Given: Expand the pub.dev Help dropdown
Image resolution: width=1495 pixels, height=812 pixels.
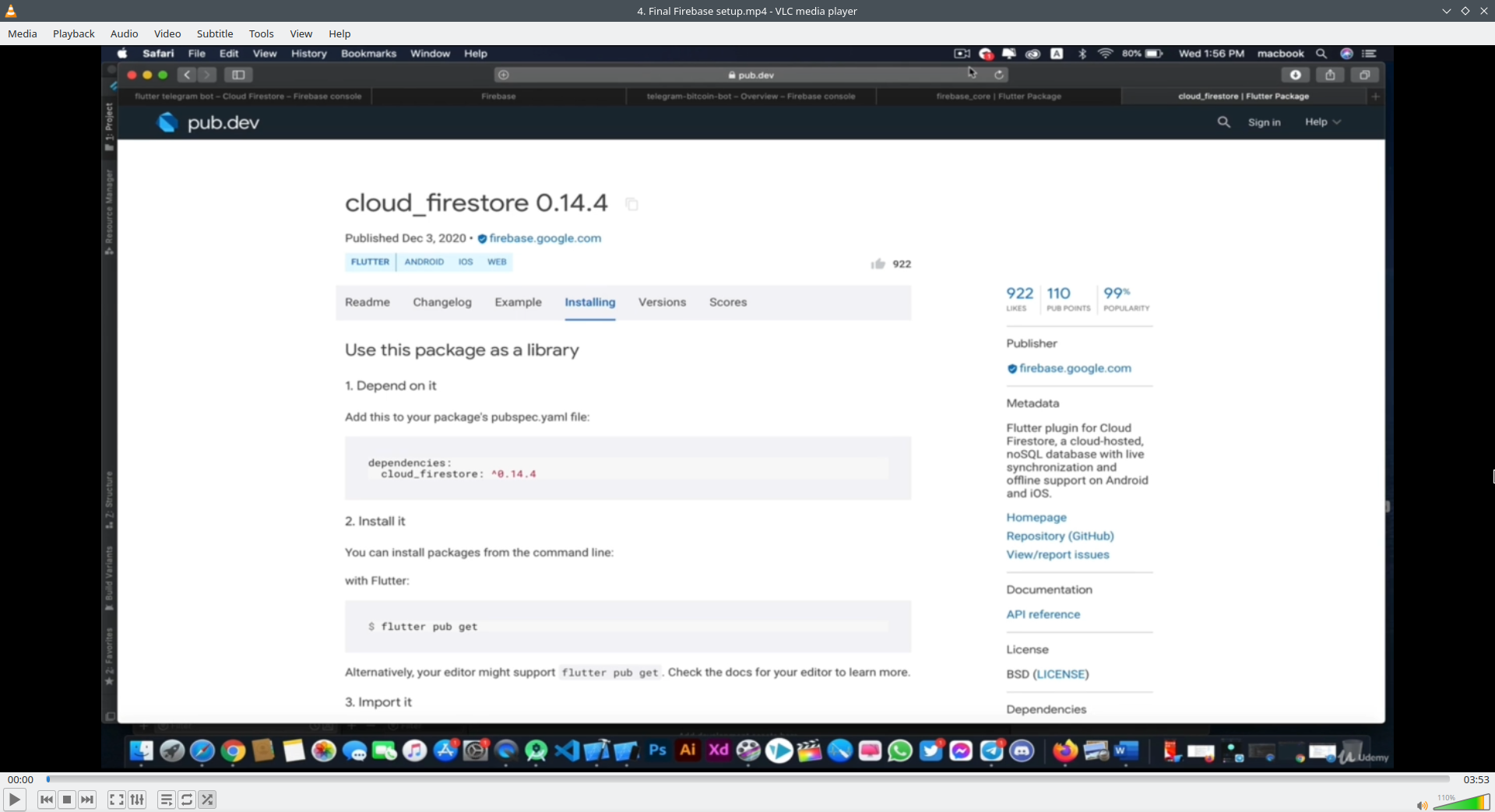Looking at the screenshot, I should click(x=1323, y=122).
